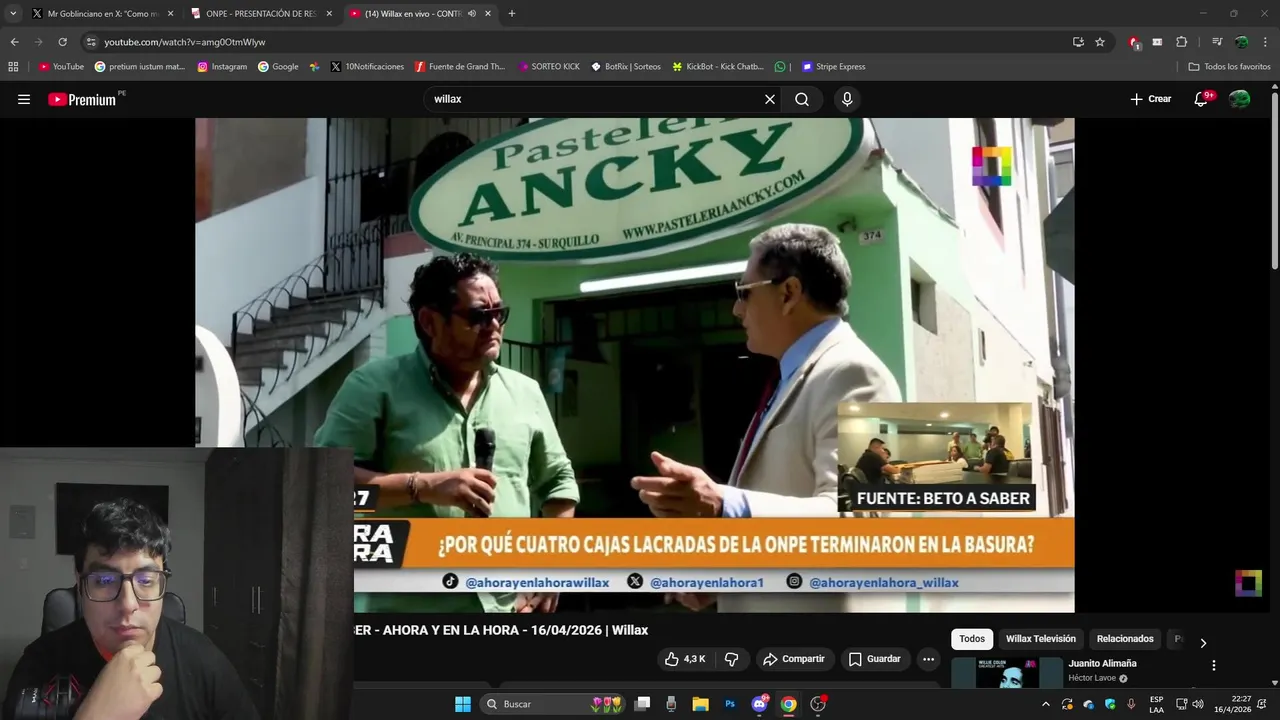
Task: Reload the current page
Action: tap(62, 42)
